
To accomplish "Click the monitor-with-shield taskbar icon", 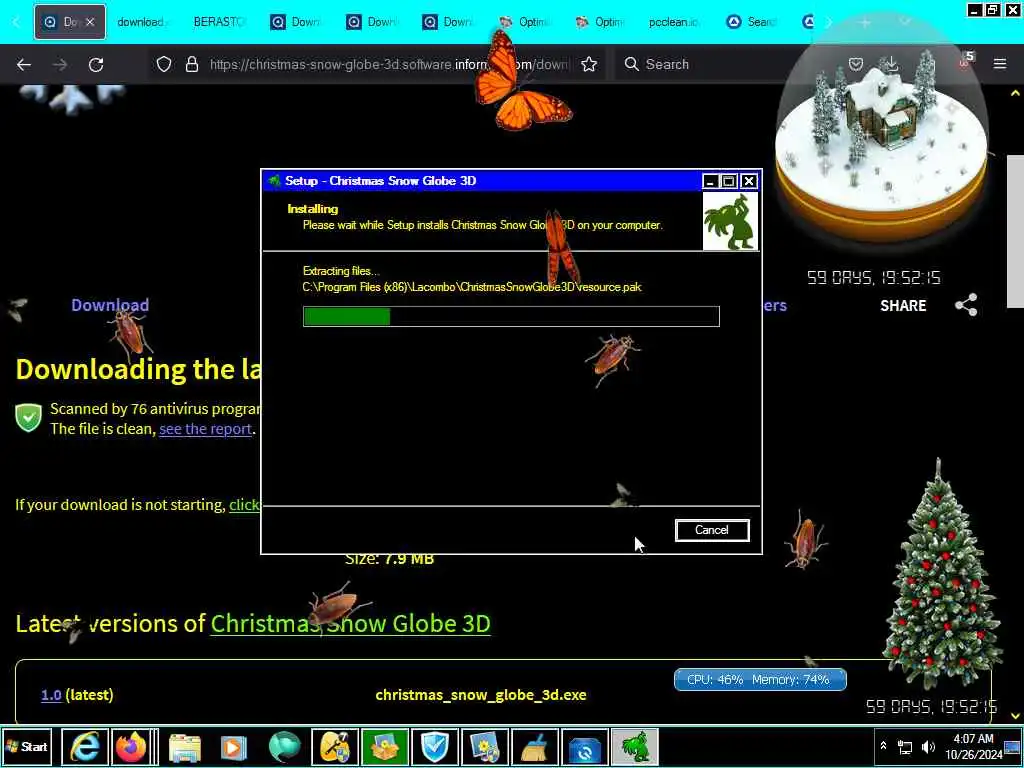I will (x=485, y=746).
